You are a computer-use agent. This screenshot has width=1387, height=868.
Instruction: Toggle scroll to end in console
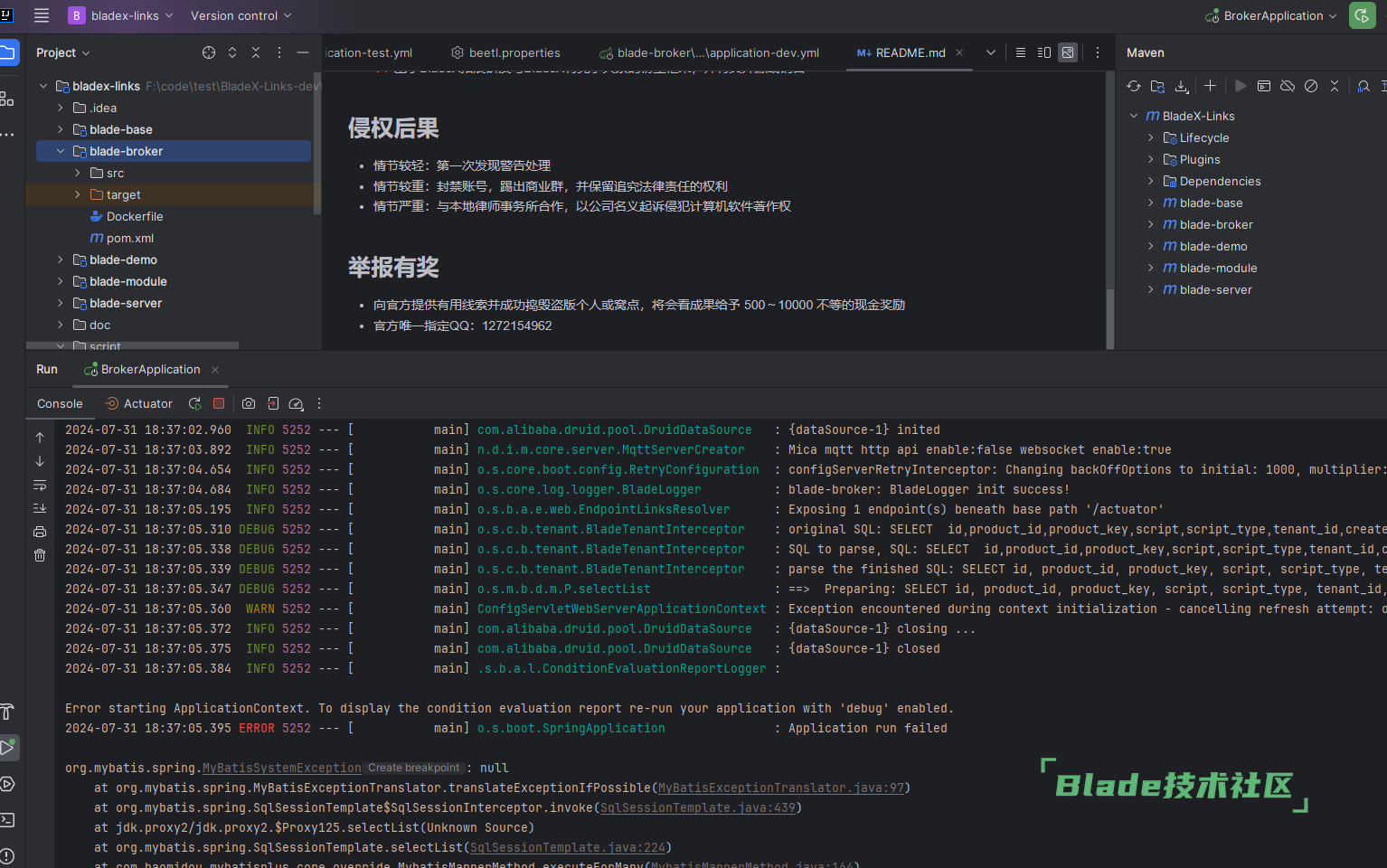pyautogui.click(x=40, y=508)
